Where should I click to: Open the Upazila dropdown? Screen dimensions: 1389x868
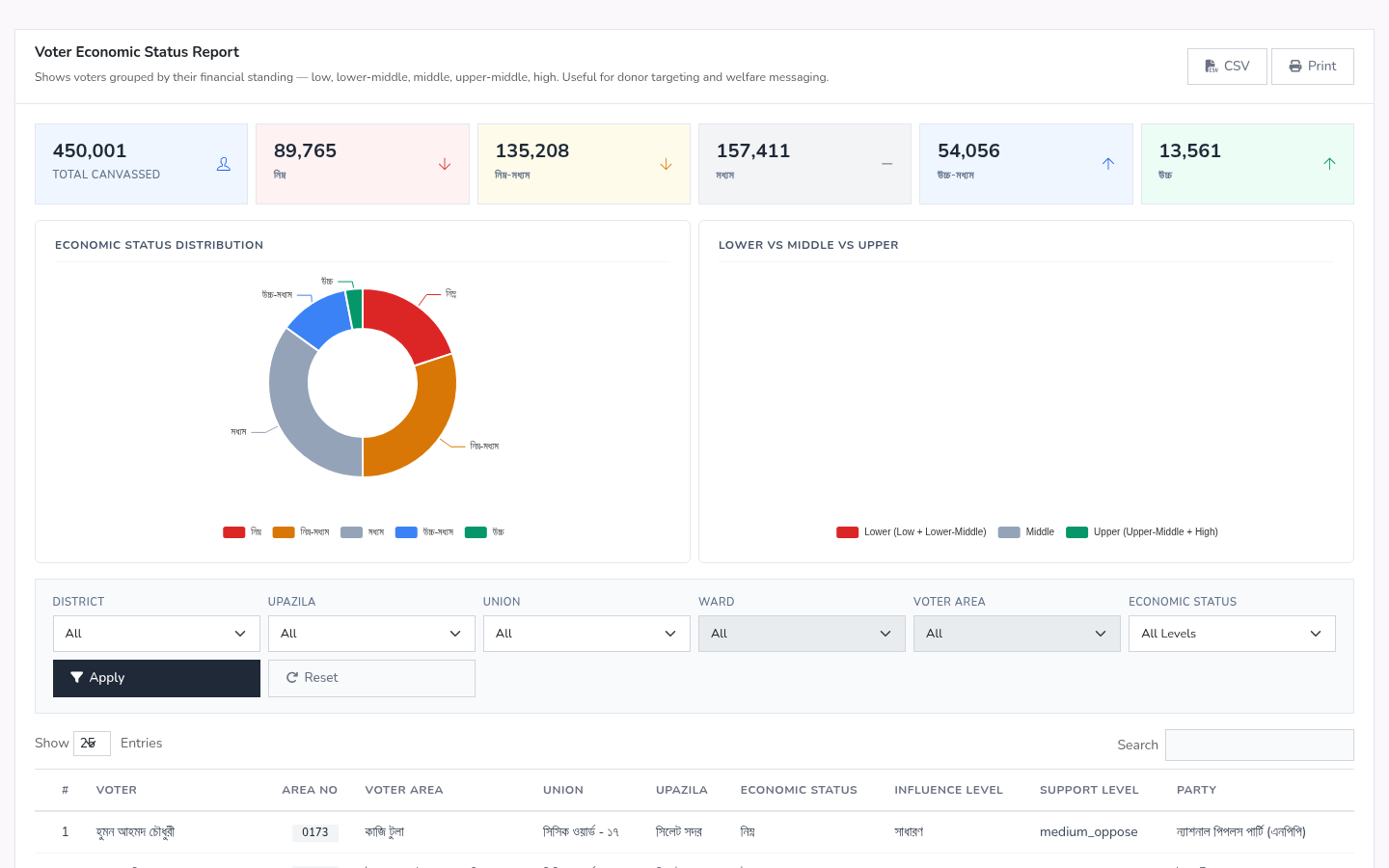tap(371, 634)
